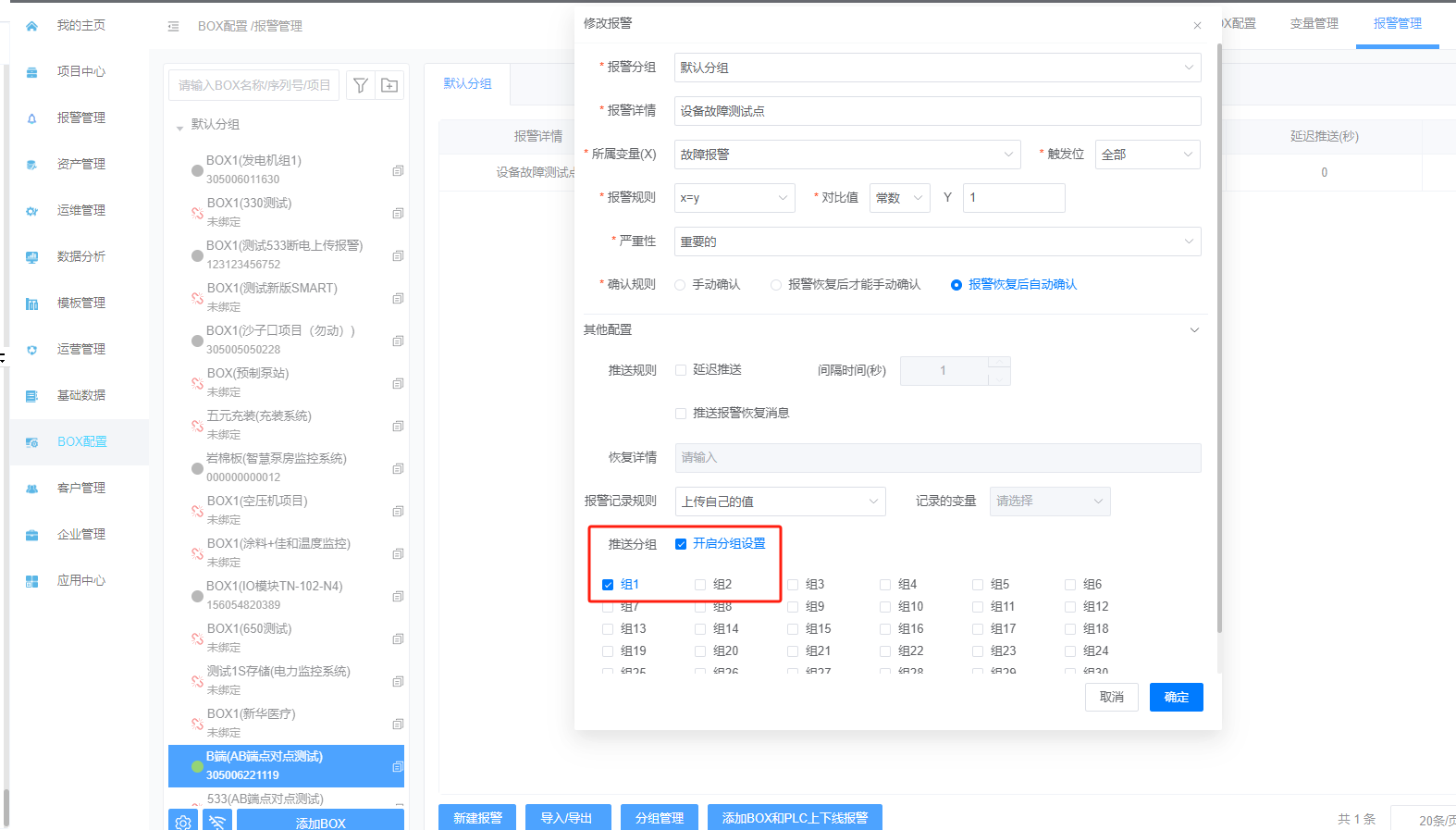
Task: Click the 运营管理 sidebar icon
Action: click(x=31, y=350)
